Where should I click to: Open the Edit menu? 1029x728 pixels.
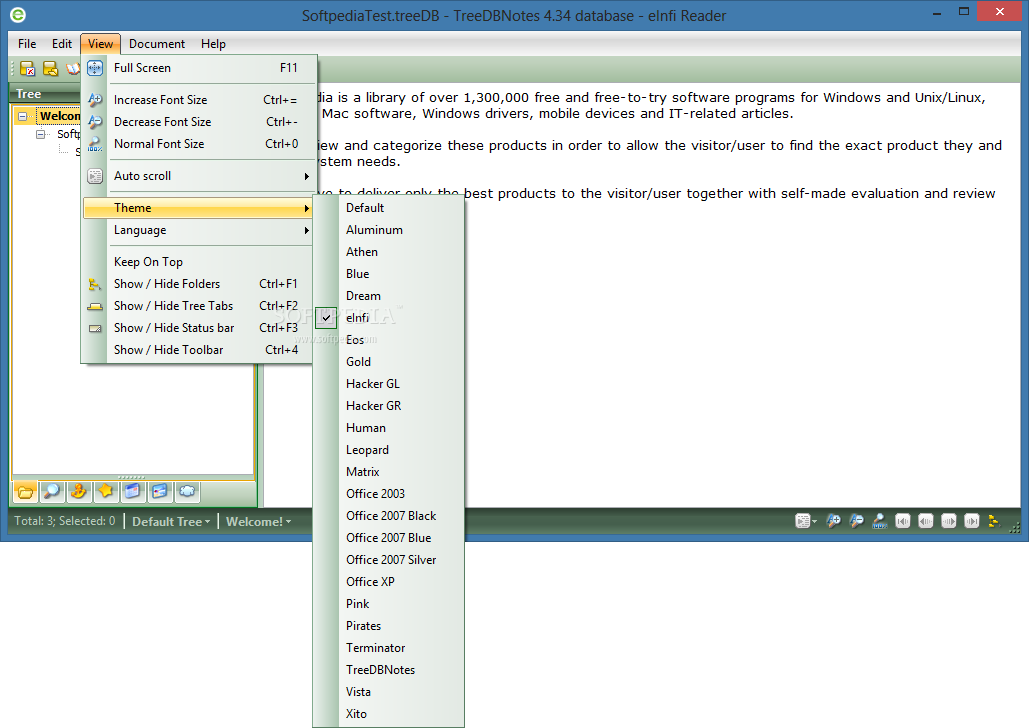coord(62,44)
